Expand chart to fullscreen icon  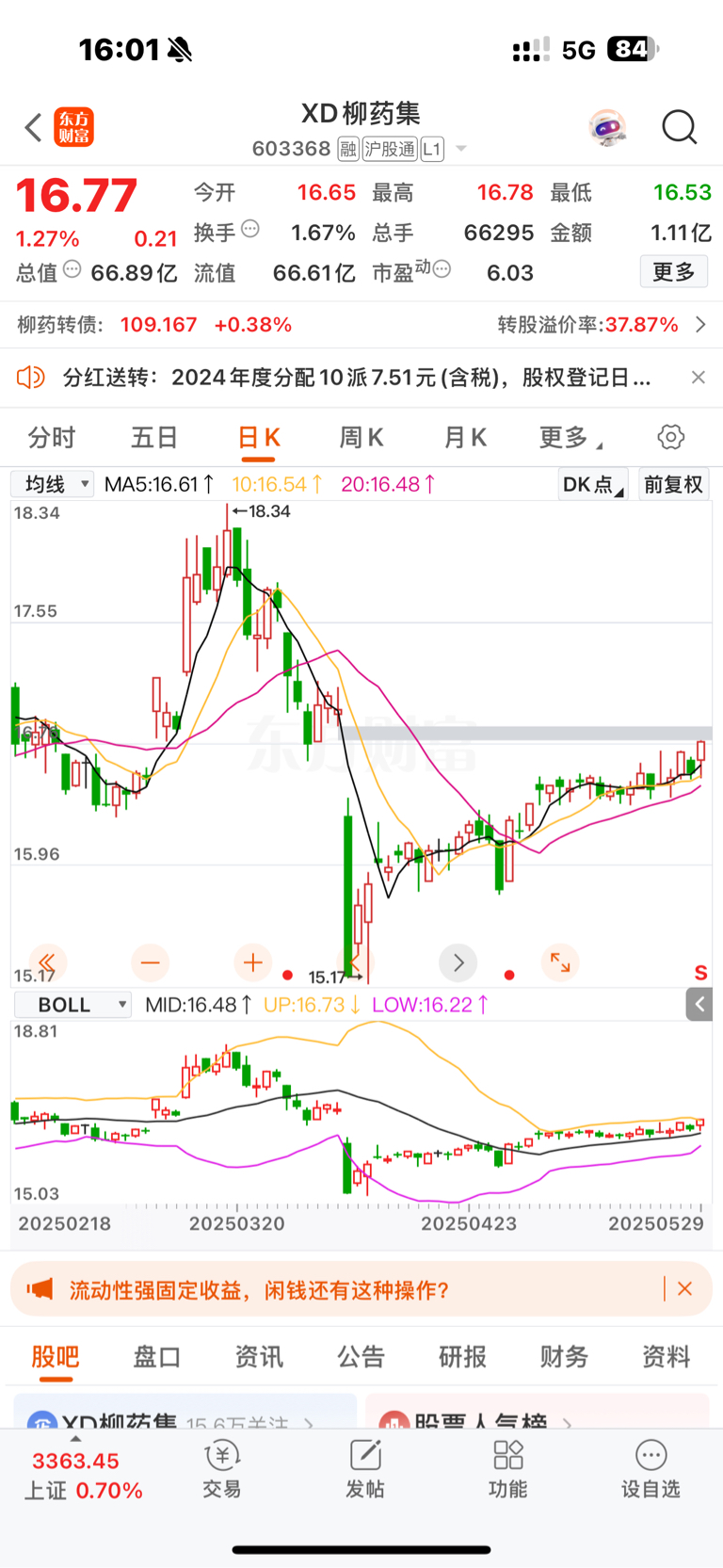[560, 962]
